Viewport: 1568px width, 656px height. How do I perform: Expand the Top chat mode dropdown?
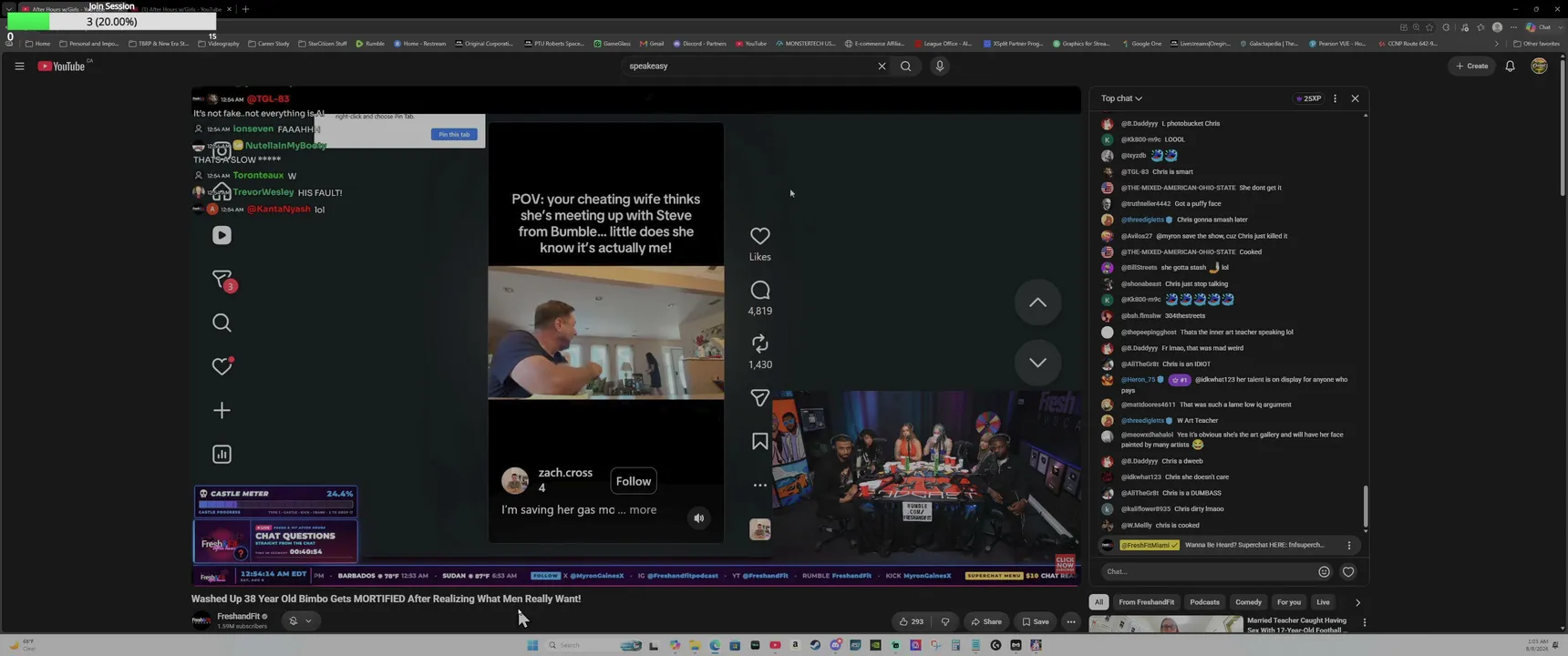click(x=1121, y=98)
